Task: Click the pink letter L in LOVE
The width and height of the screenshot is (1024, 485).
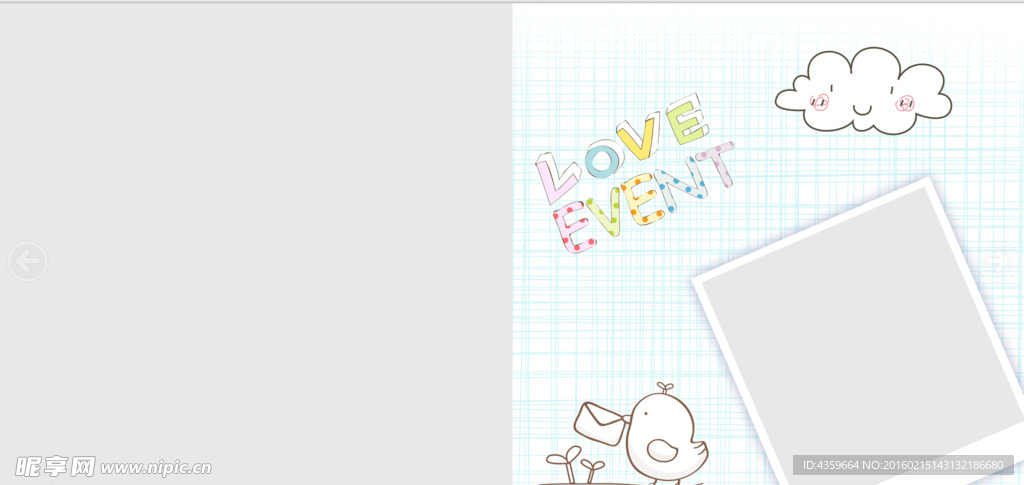Action: tap(556, 177)
